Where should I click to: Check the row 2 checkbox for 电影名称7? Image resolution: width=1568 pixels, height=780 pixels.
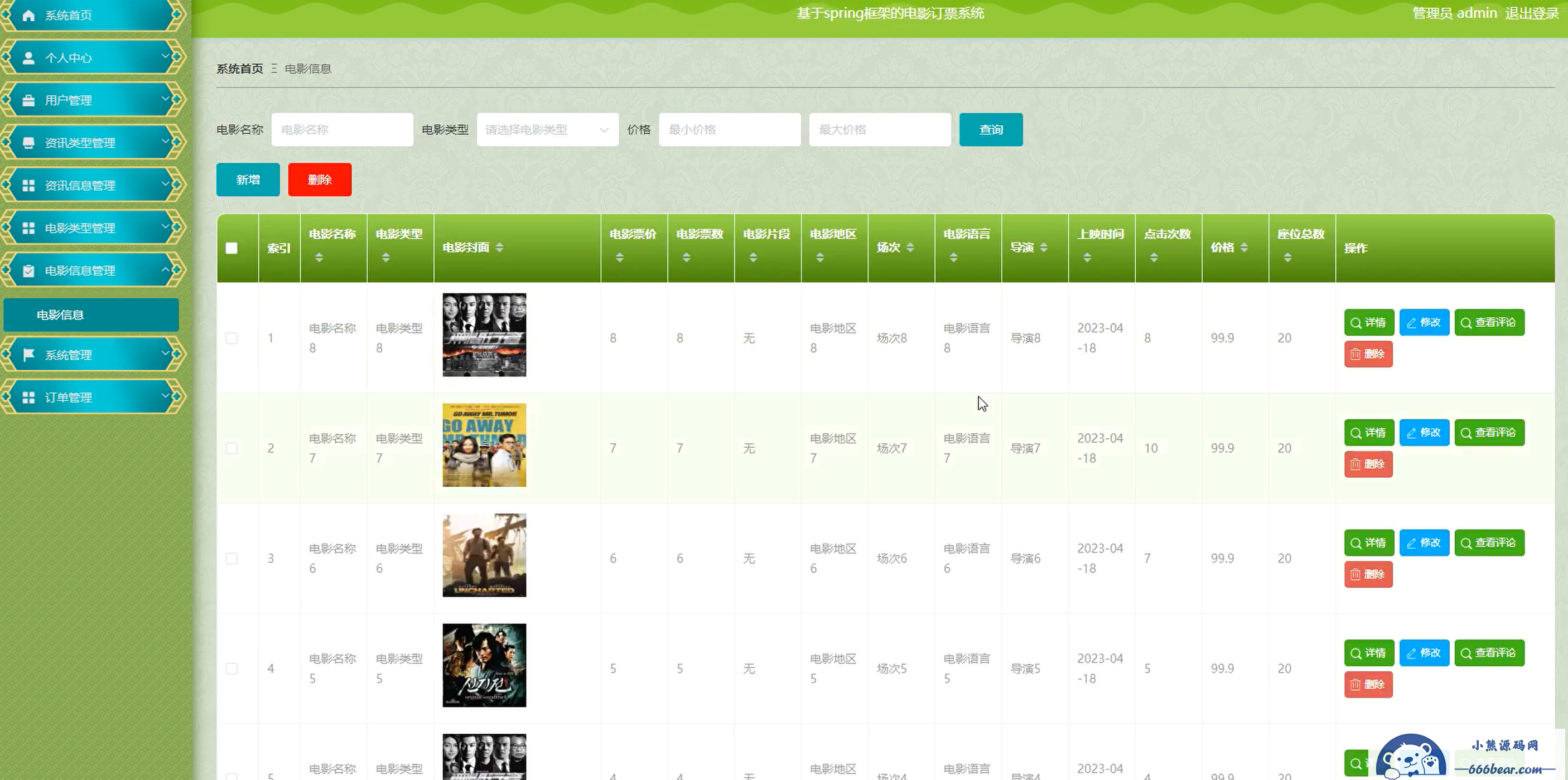coord(231,448)
